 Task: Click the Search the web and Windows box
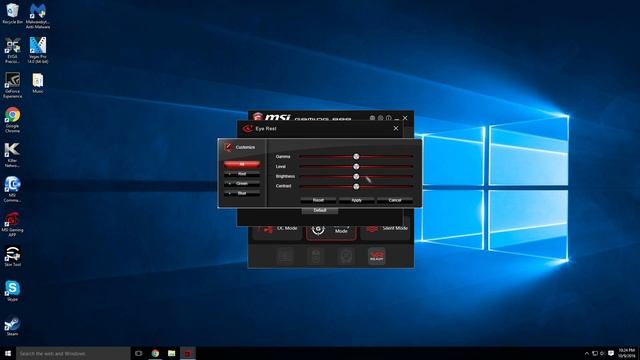click(x=73, y=353)
